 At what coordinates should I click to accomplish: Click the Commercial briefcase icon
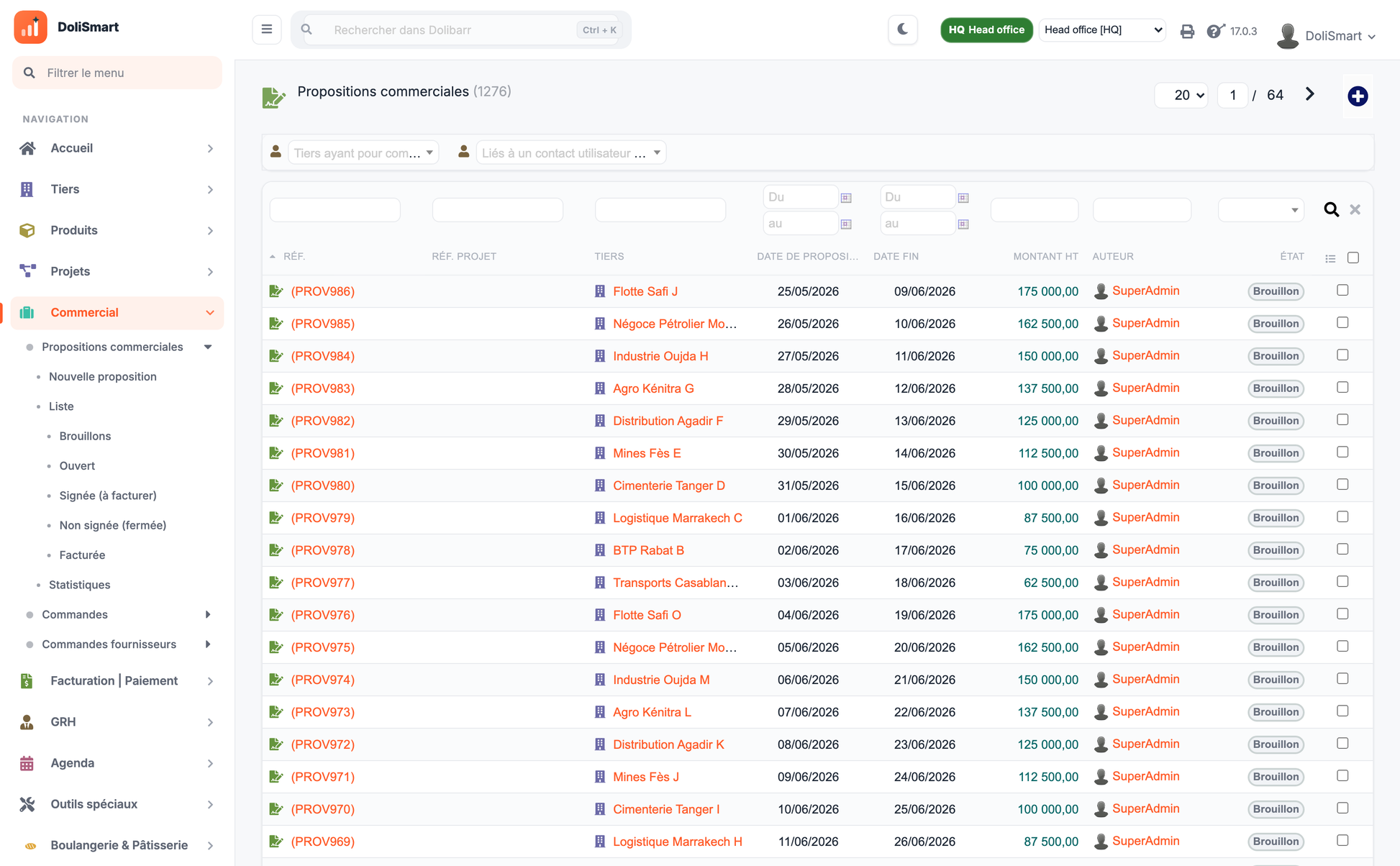coord(27,312)
